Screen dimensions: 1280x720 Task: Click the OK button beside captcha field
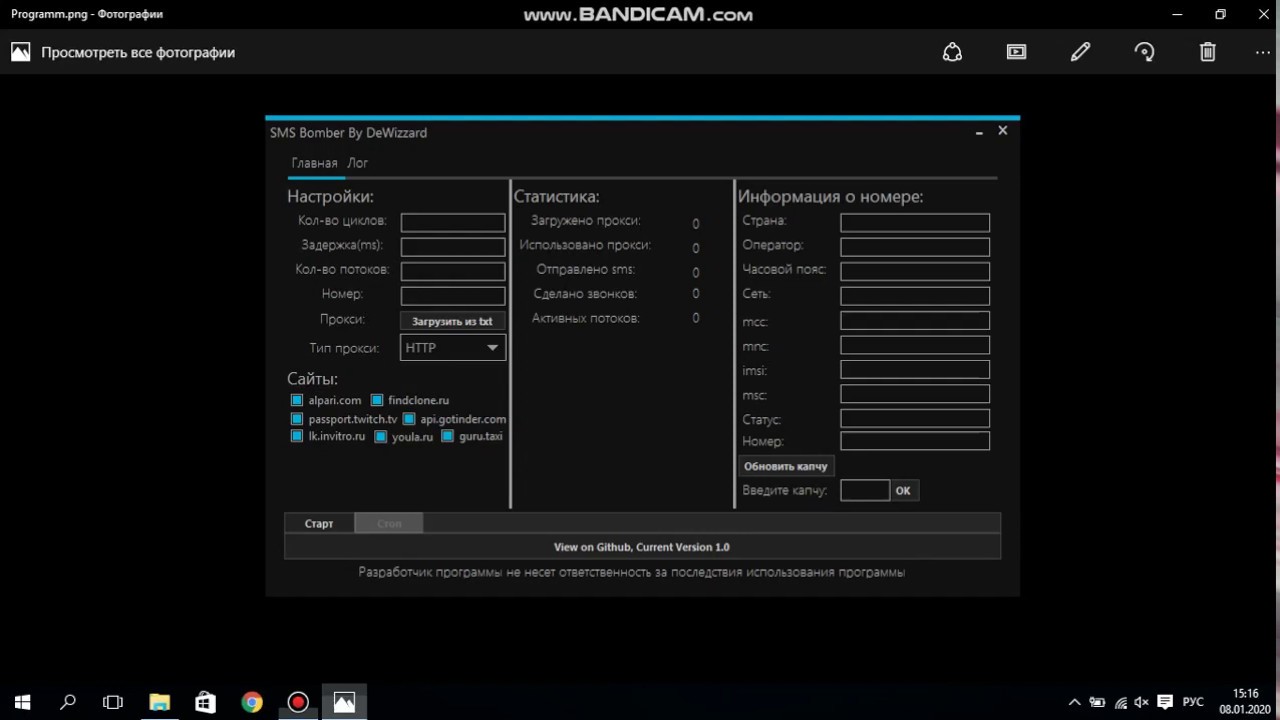[903, 490]
